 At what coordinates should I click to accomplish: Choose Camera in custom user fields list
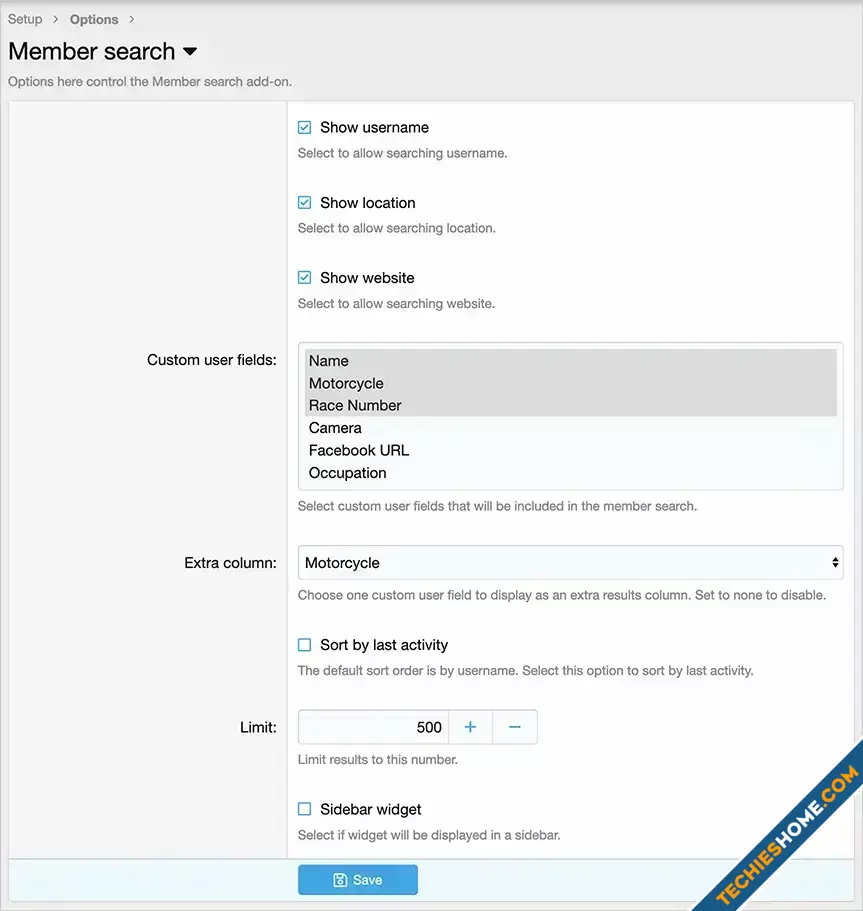click(x=335, y=428)
